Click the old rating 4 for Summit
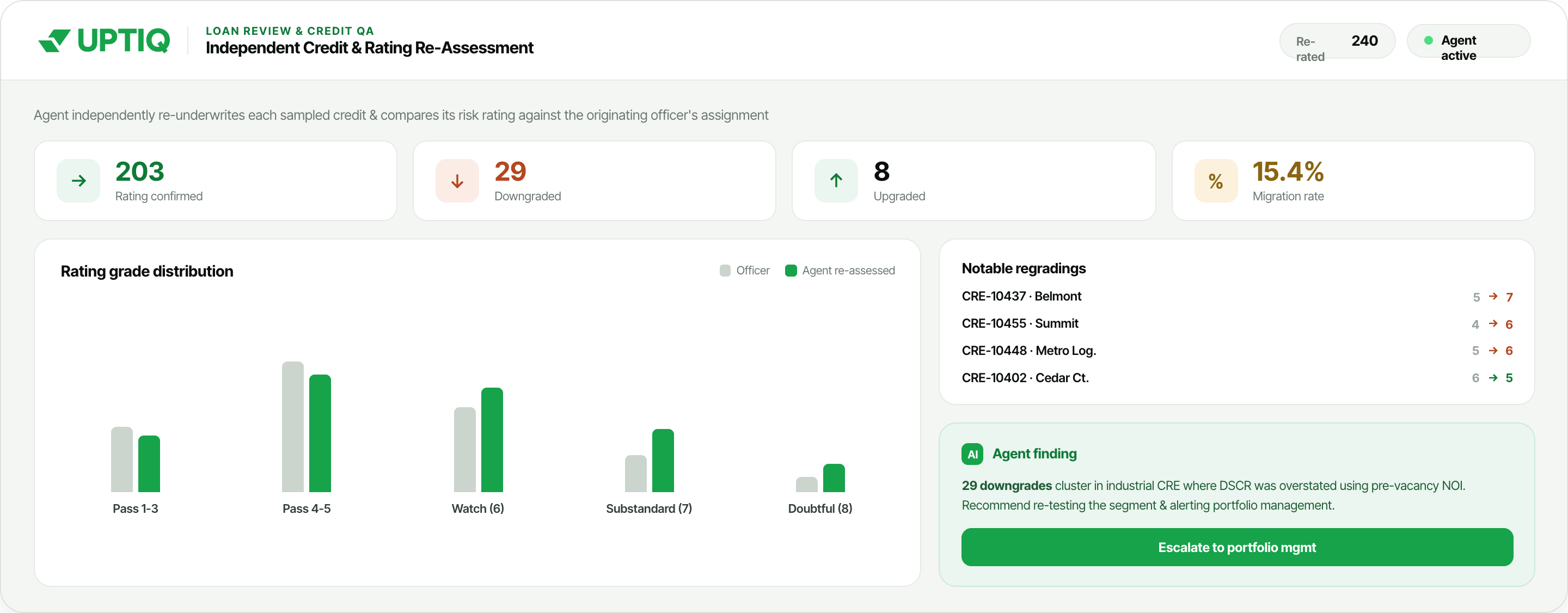Image resolution: width=1568 pixels, height=613 pixels. [x=1475, y=324]
